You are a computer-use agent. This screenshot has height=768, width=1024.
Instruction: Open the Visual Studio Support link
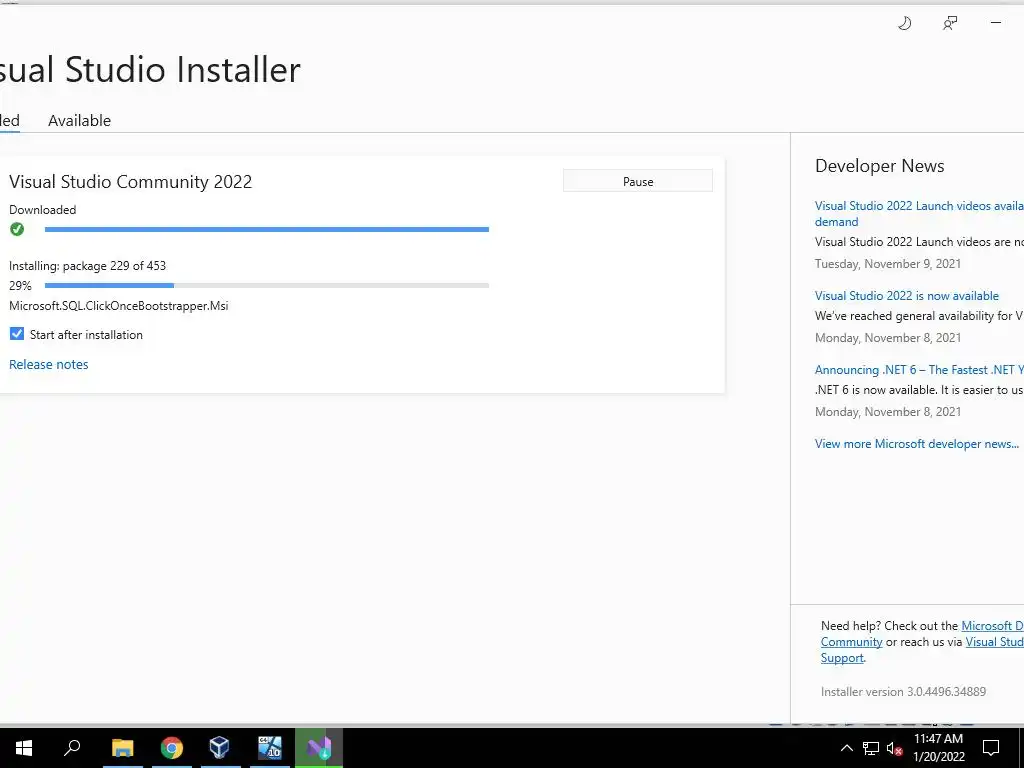pyautogui.click(x=995, y=642)
